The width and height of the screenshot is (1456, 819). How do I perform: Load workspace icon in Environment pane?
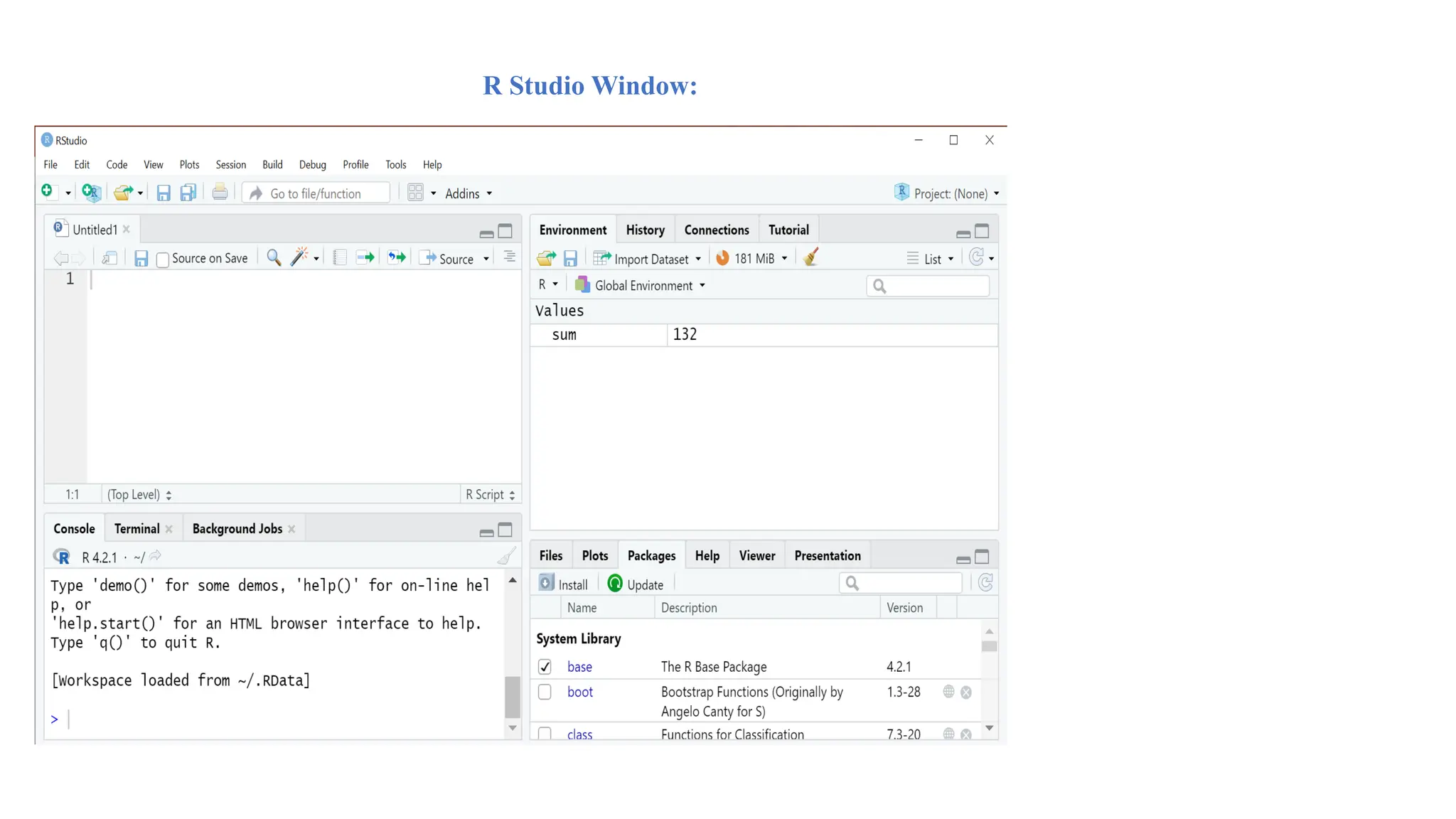(x=546, y=258)
